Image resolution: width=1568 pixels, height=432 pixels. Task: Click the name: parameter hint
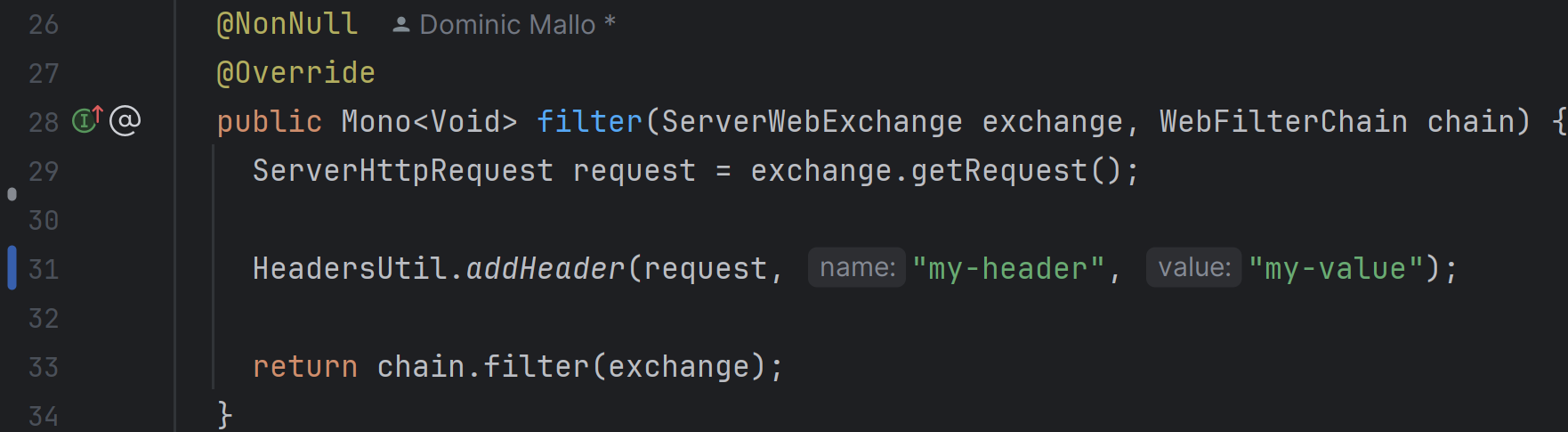click(x=856, y=267)
